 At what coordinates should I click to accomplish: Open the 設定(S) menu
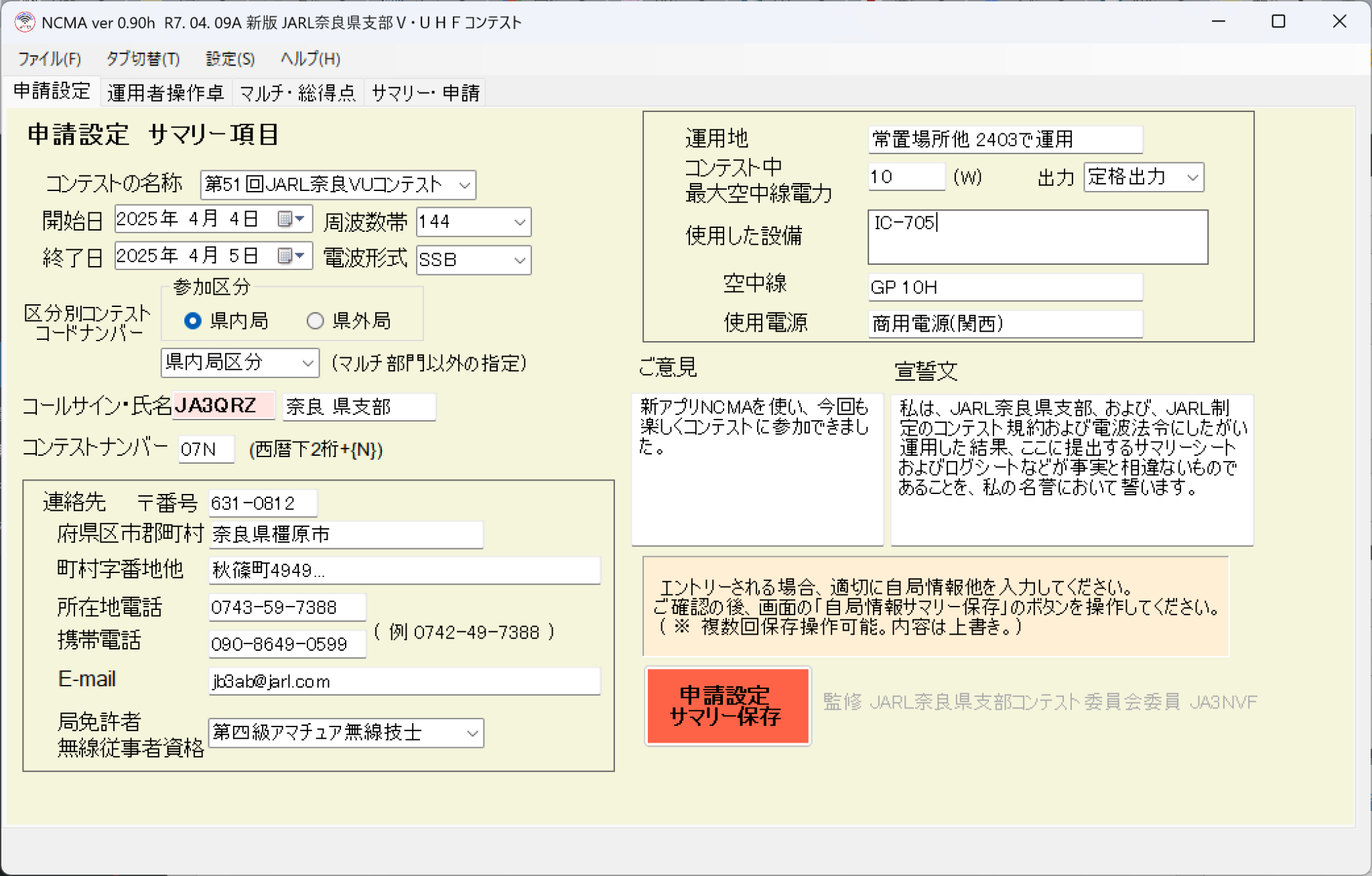coord(229,59)
